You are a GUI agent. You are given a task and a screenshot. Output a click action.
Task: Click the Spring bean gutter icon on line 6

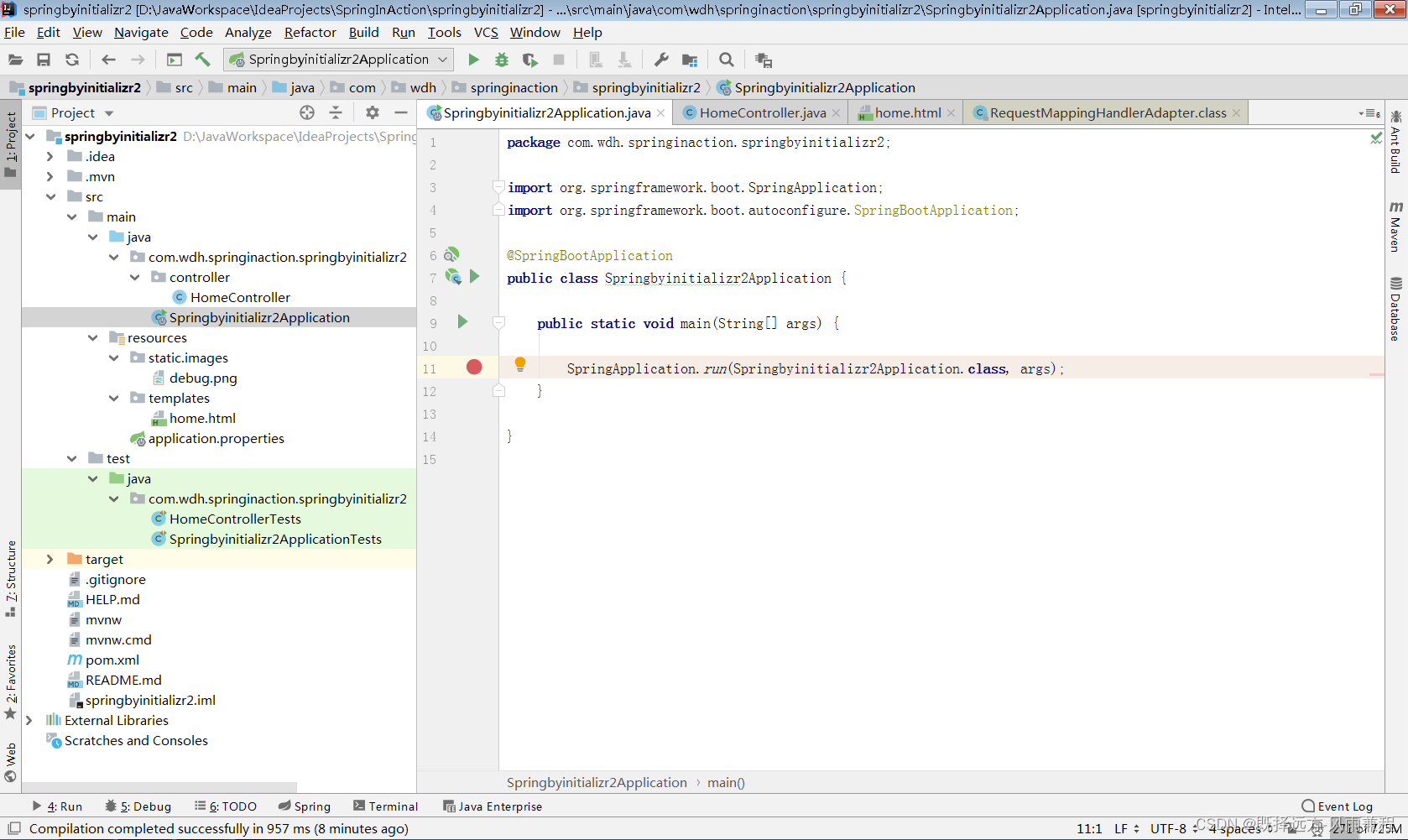tap(451, 254)
